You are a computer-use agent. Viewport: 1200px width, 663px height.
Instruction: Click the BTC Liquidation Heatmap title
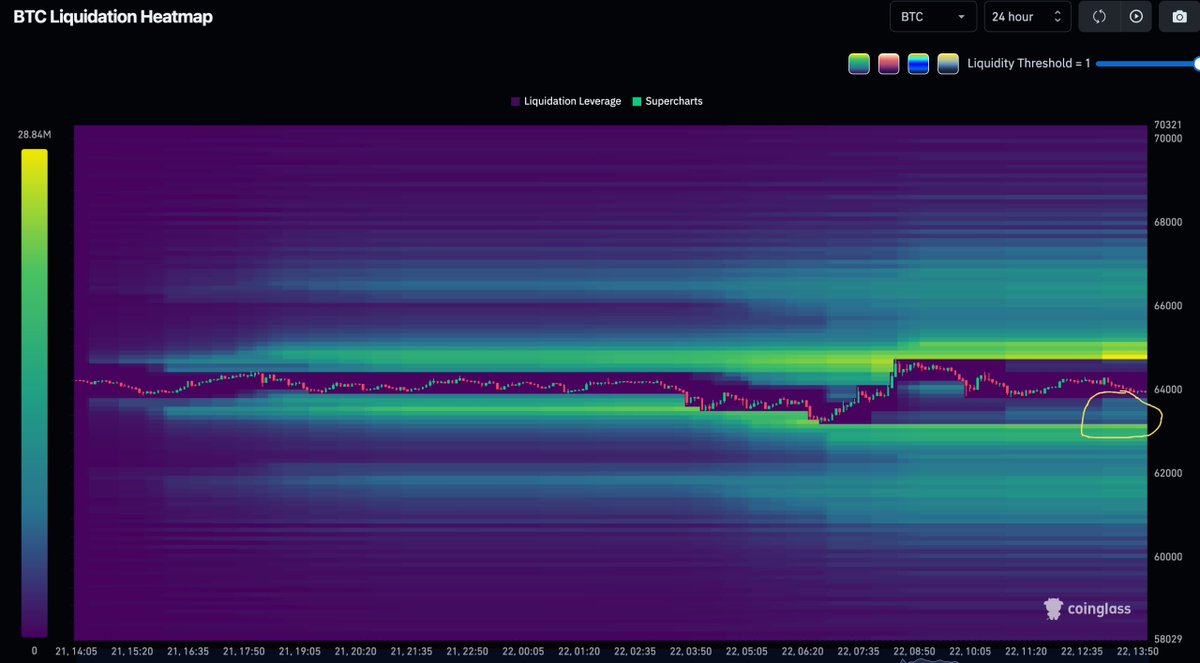(113, 17)
